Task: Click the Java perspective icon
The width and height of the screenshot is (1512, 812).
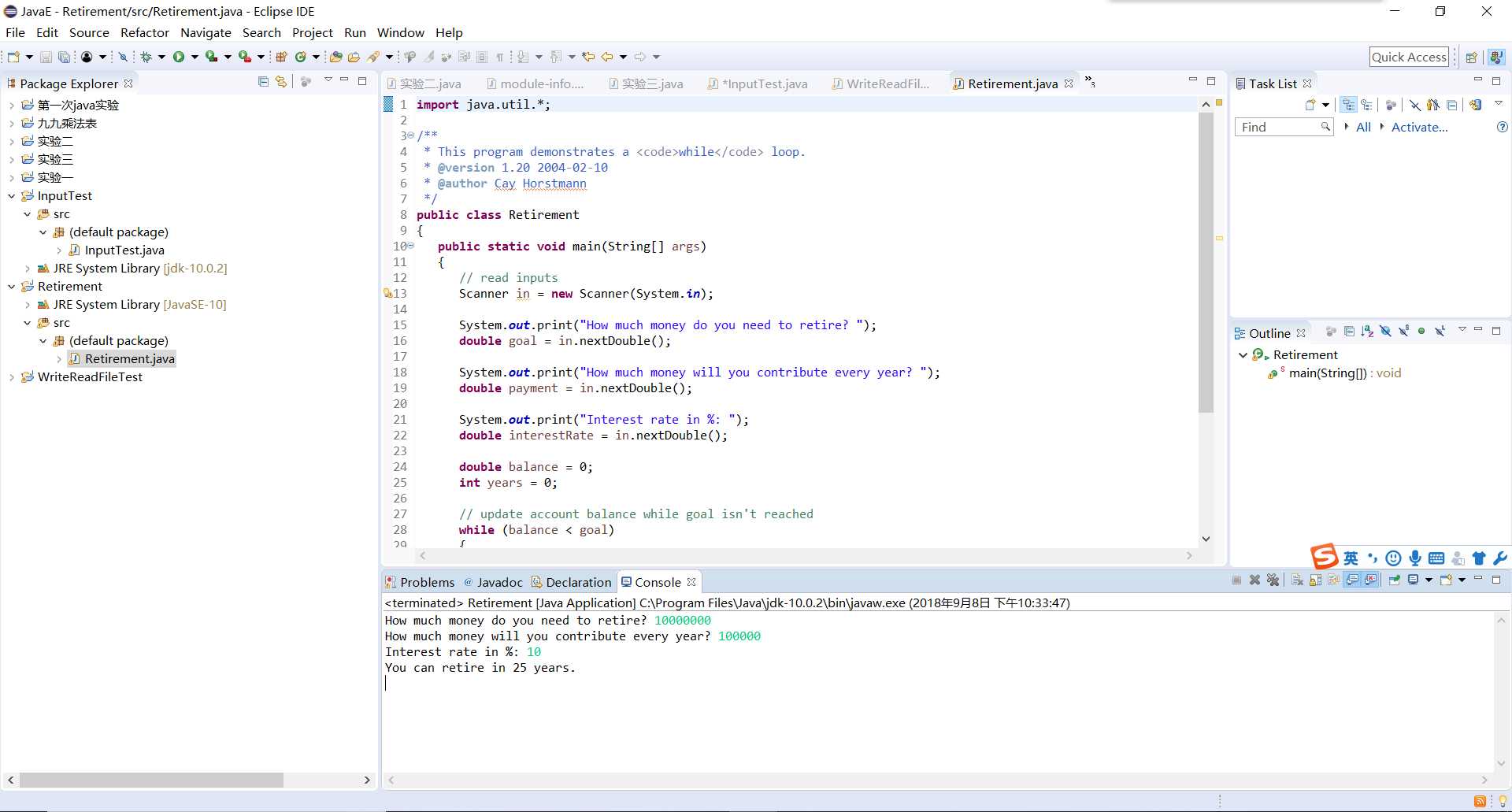Action: pos(1496,57)
